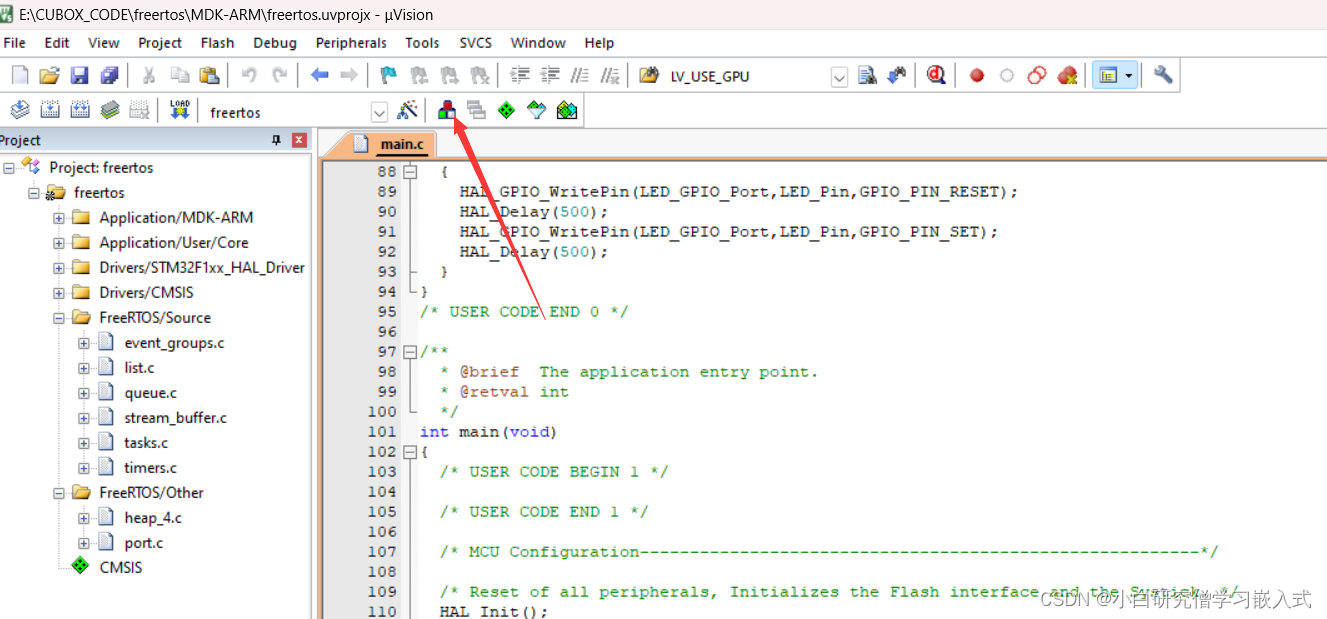The image size is (1327, 619).
Task: Select timers.c in project tree
Action: click(x=150, y=468)
